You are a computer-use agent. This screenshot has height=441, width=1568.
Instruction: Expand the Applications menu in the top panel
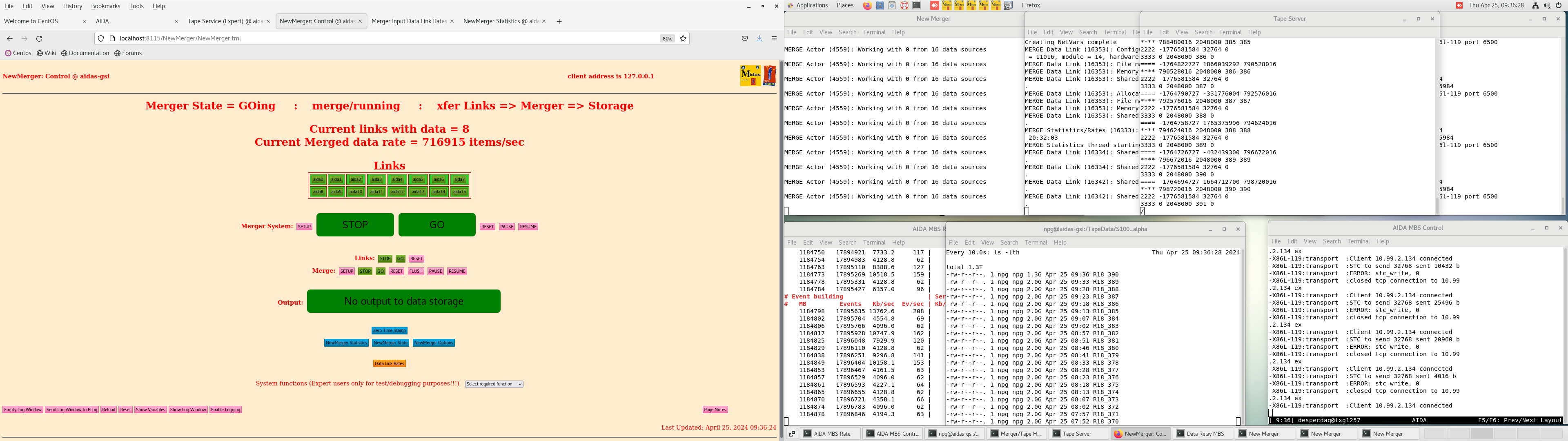(811, 5)
